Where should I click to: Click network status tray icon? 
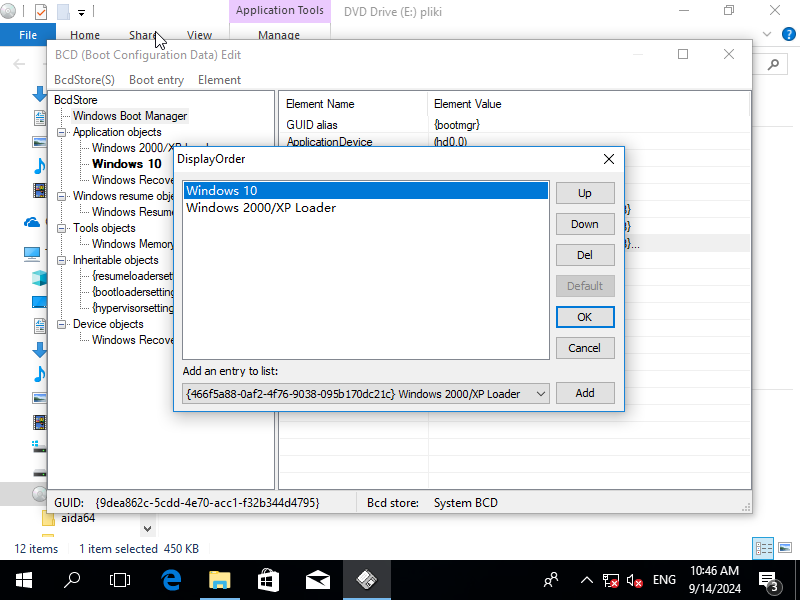click(611, 580)
